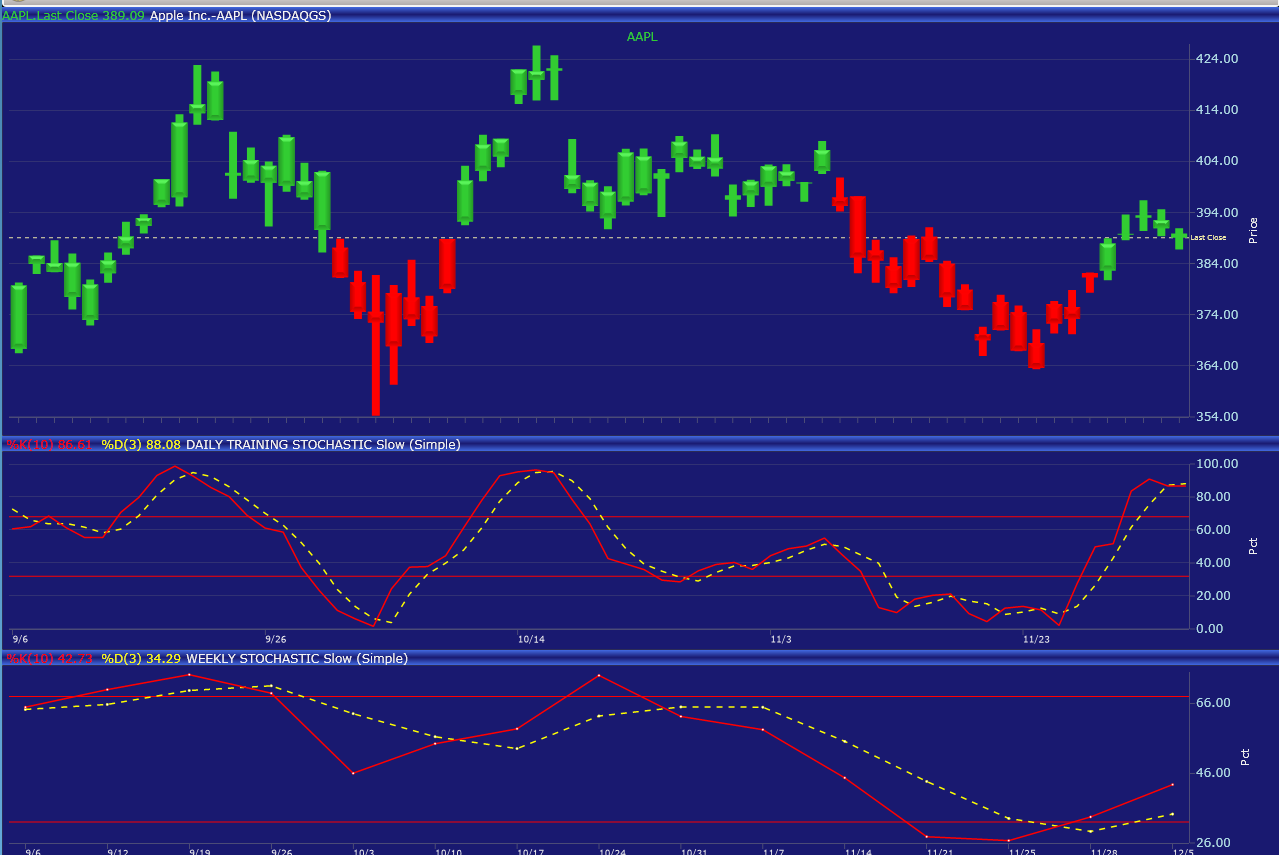Click the 10/24 date label on the weekly axis

(x=612, y=851)
